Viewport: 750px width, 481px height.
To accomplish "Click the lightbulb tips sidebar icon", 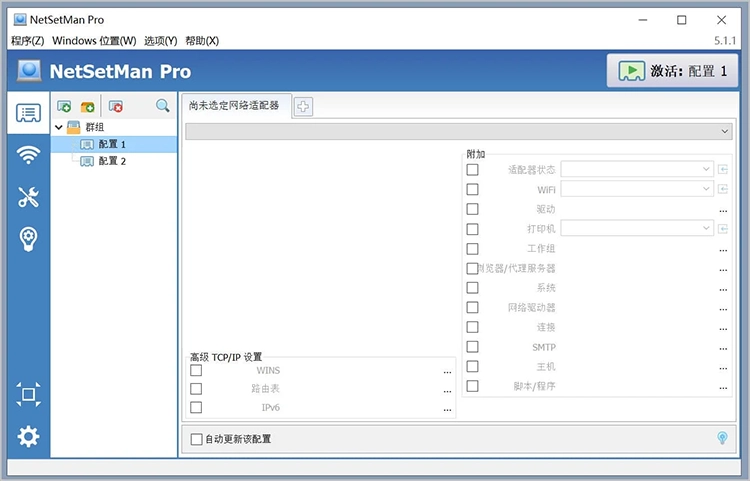I will (x=28, y=238).
